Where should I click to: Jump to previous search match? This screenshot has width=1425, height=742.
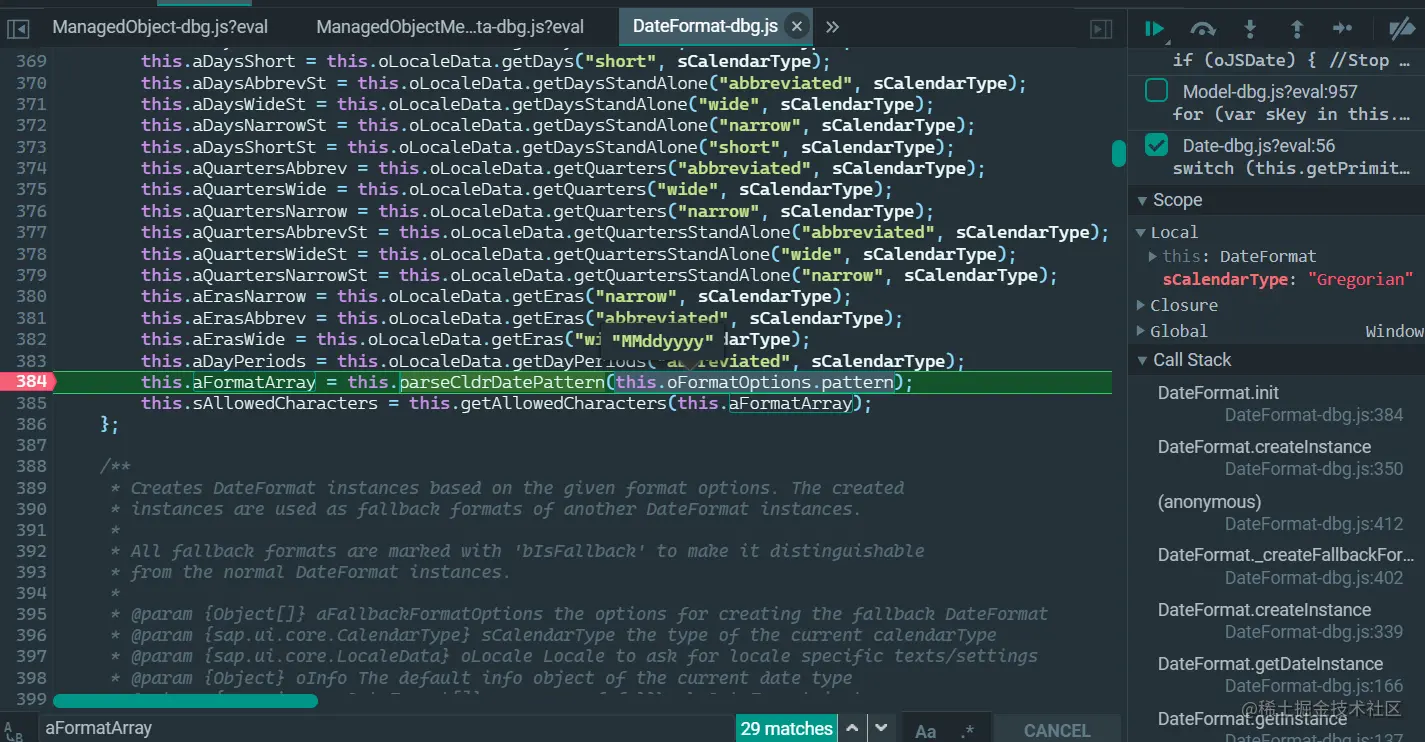[x=851, y=728]
